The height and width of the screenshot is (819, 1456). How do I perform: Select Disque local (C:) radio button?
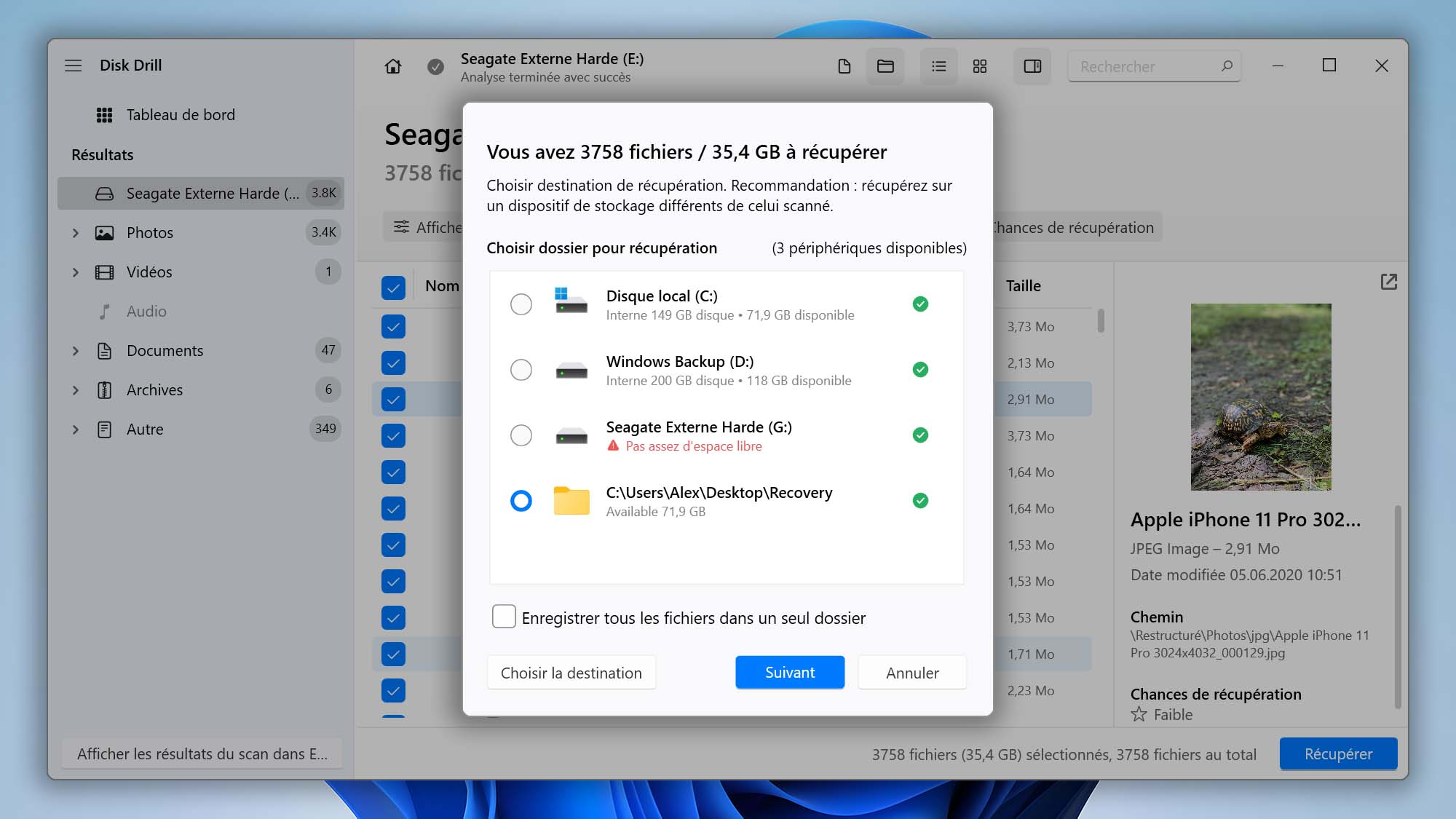(x=521, y=304)
